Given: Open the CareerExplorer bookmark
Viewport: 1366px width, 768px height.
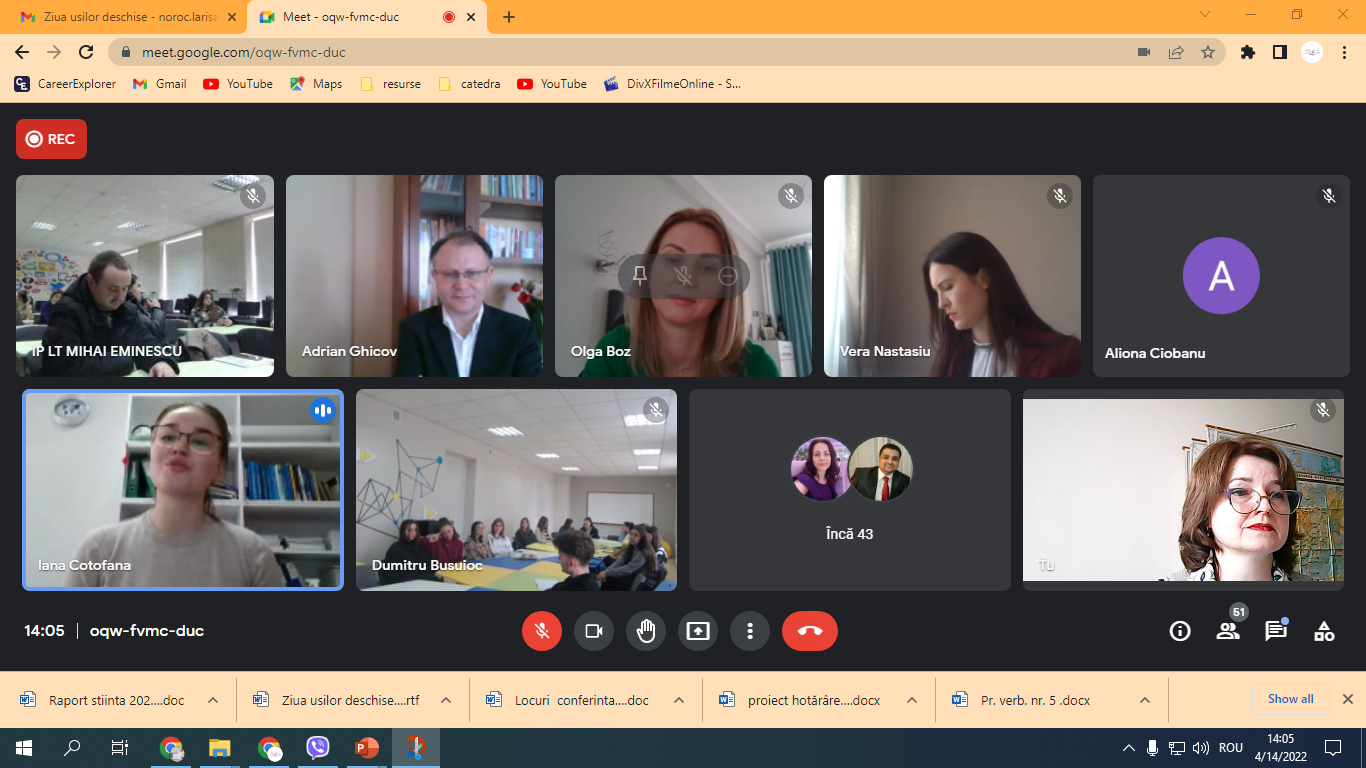Looking at the screenshot, I should tap(65, 84).
